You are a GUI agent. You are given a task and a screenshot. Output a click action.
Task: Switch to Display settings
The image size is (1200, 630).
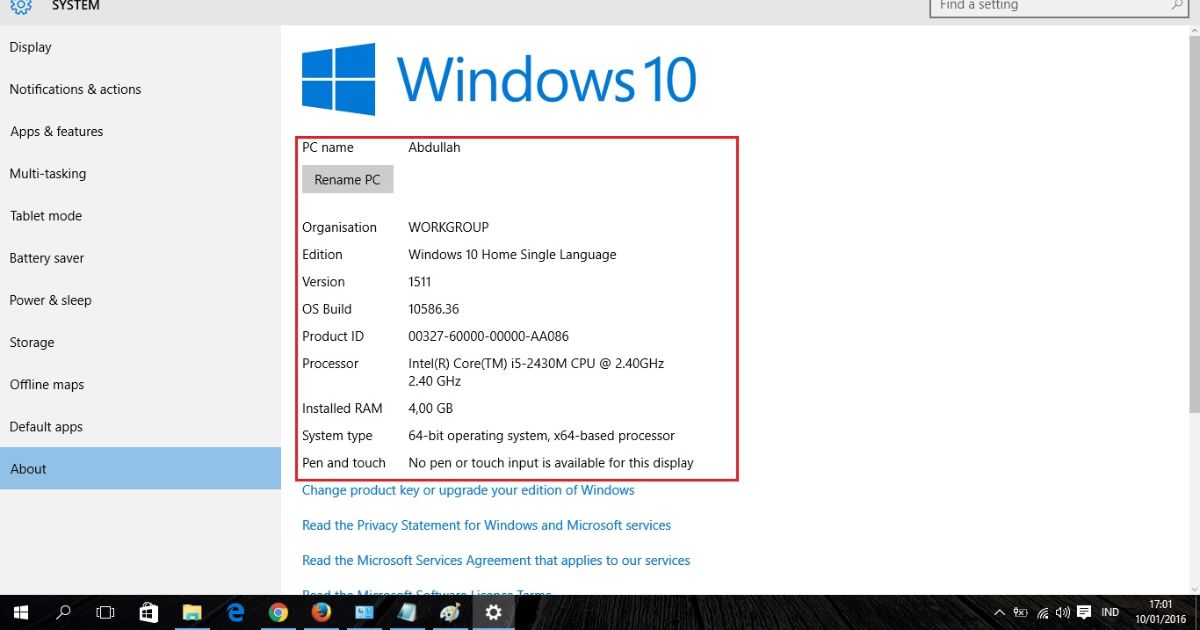pyautogui.click(x=30, y=47)
